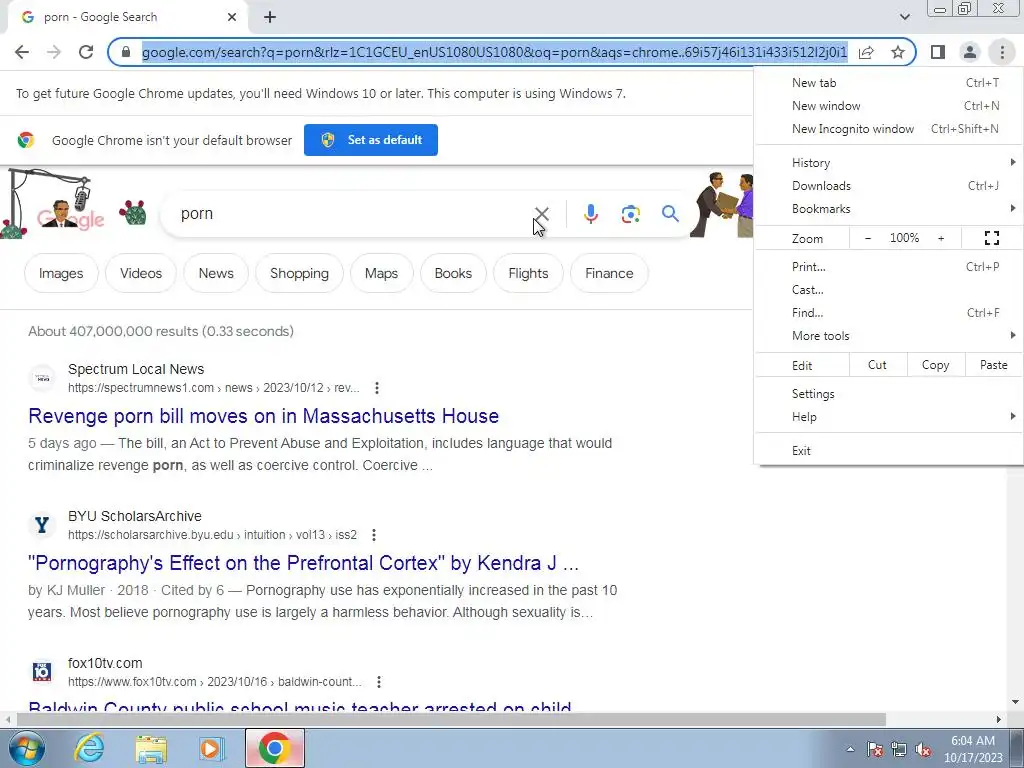This screenshot has width=1024, height=768.
Task: Select New window in the Chrome menu
Action: [x=888, y=106]
